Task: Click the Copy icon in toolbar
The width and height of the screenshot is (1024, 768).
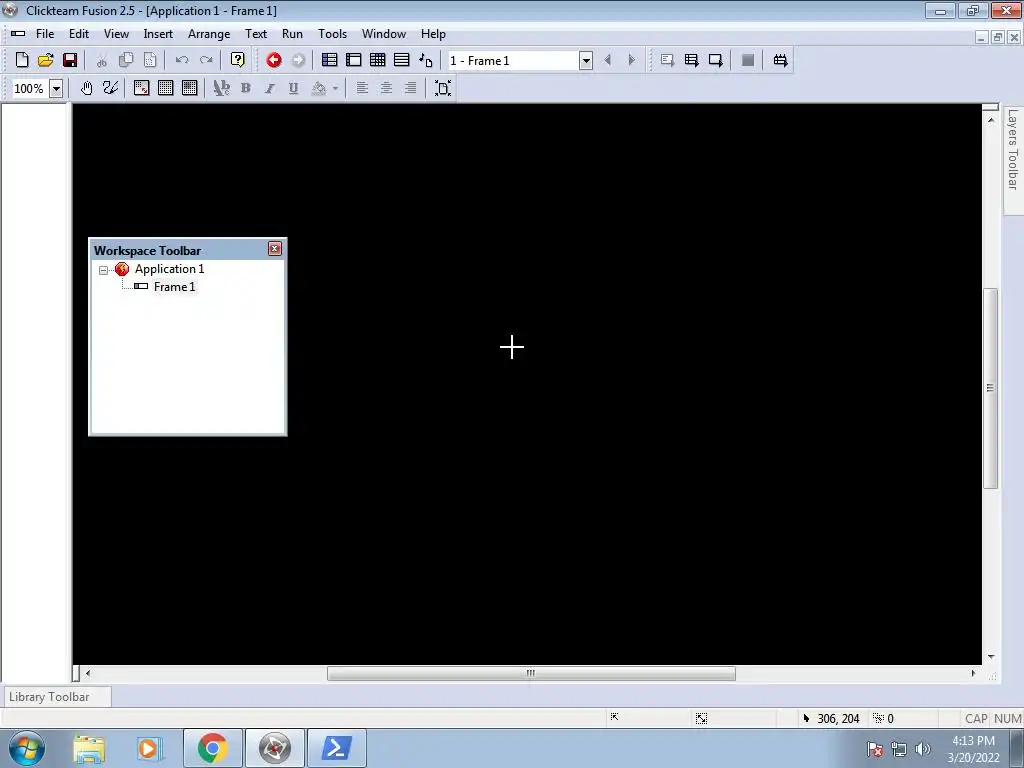Action: tap(125, 60)
